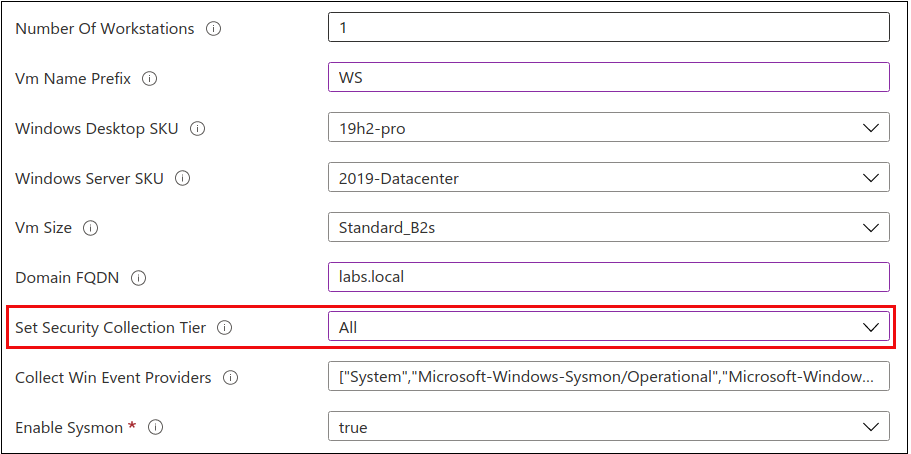Viewport: 911px width, 454px height.
Task: Click the Enable Sysmon info icon
Action: click(156, 428)
